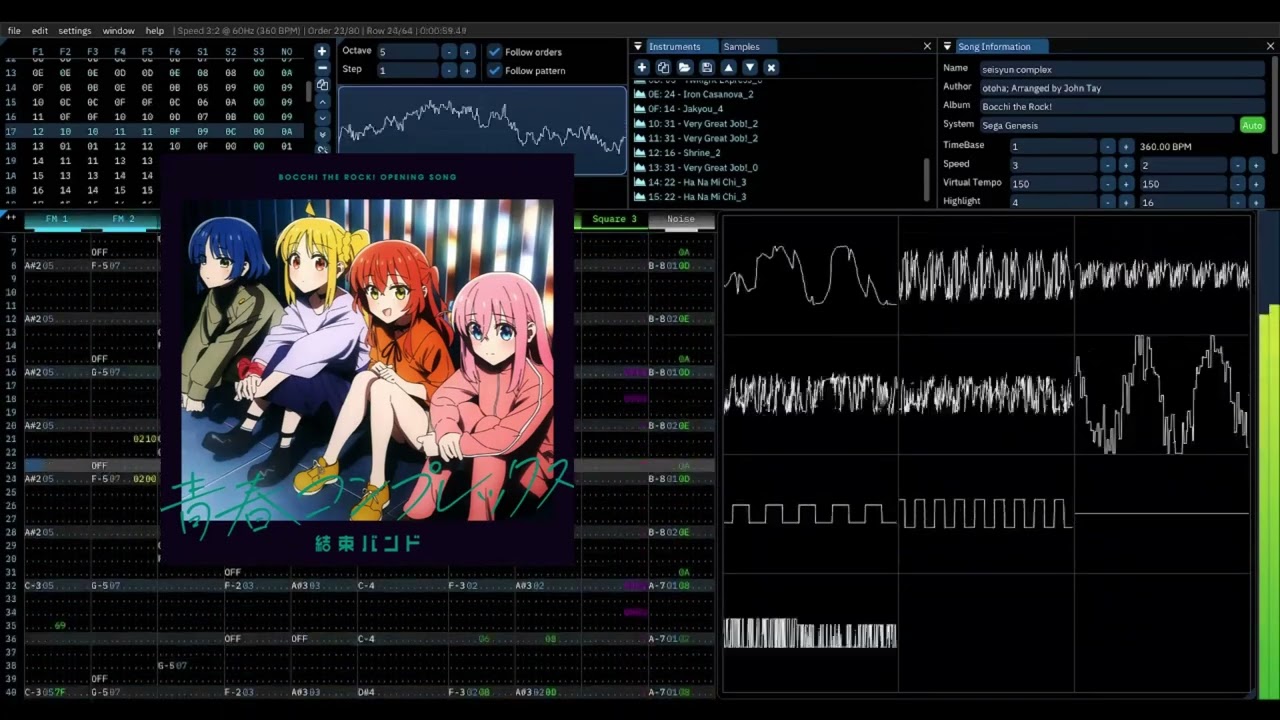This screenshot has width=1280, height=720.
Task: Click the double-chevron move-to-end orders icon
Action: click(x=322, y=134)
